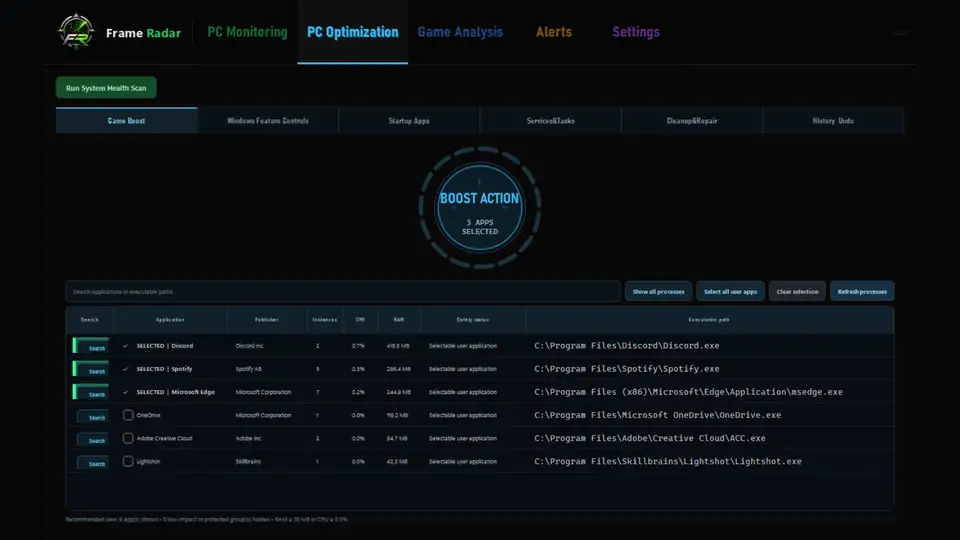Screen dimensions: 960x540
Task: Click the Publisher column header
Action: pyautogui.click(x=266, y=320)
